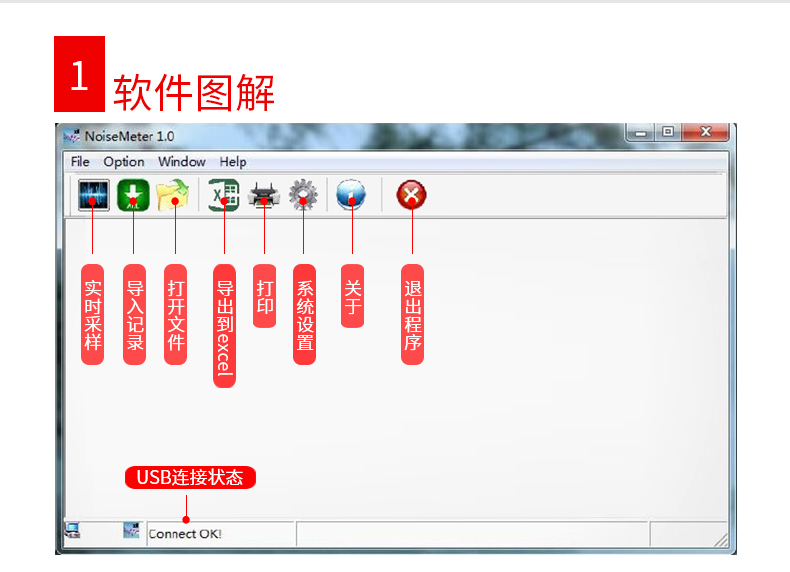The image size is (790, 572).
Task: Click the green import records icon
Action: 134,195
